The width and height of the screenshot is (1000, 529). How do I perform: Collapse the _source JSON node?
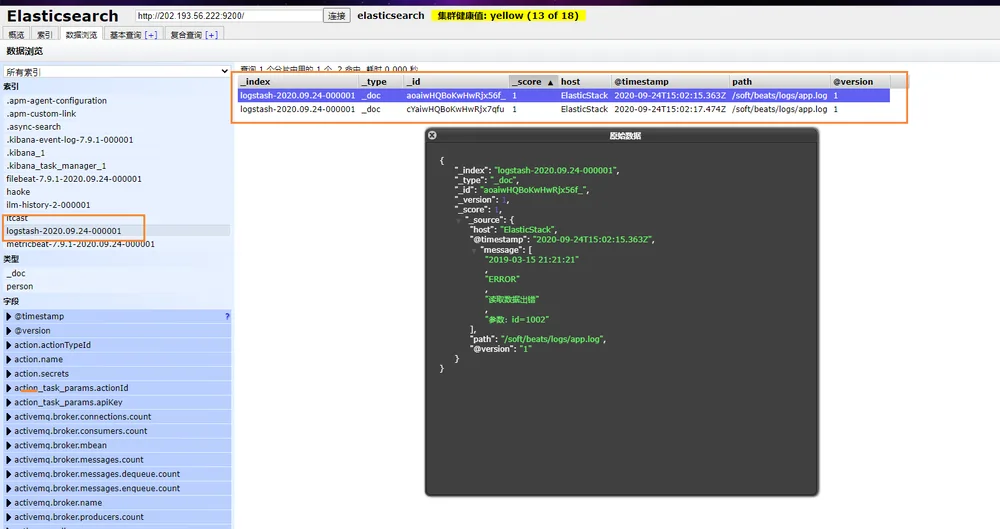click(x=458, y=220)
